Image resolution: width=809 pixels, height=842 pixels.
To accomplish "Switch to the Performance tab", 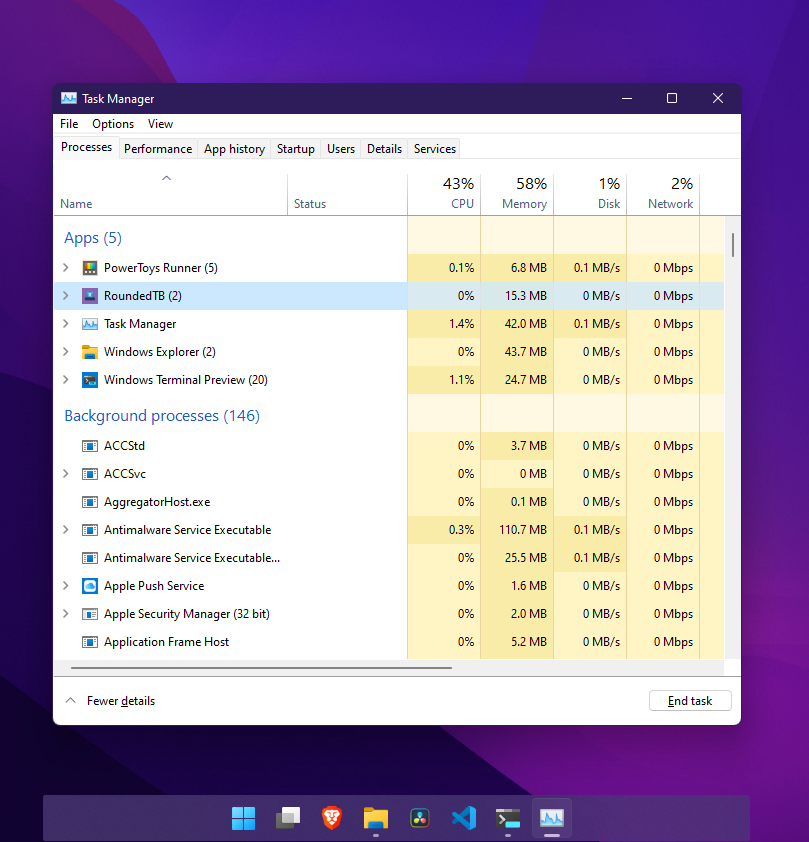I will [x=158, y=149].
